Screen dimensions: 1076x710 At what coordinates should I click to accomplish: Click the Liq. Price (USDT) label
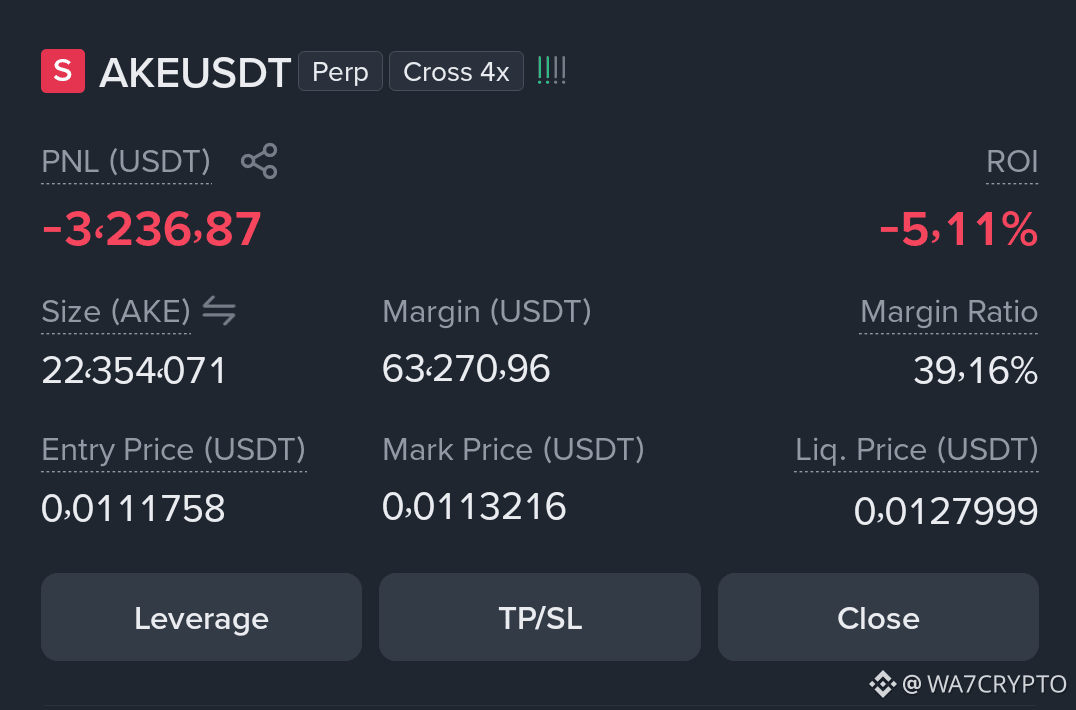pos(916,450)
